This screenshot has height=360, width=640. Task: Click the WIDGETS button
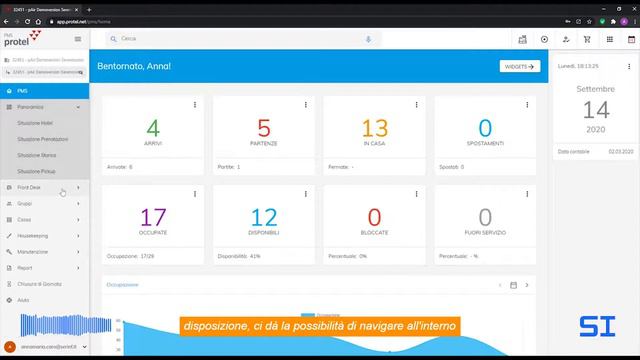click(520, 66)
